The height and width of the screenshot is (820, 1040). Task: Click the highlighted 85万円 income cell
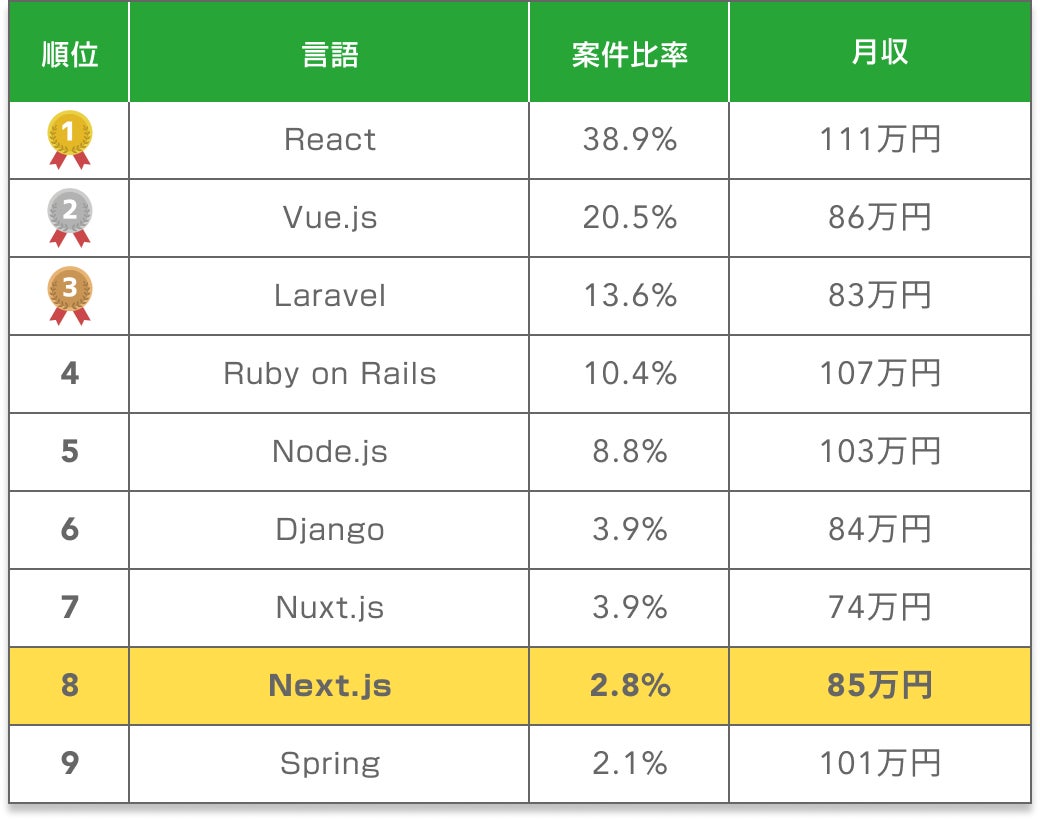pyautogui.click(x=879, y=686)
